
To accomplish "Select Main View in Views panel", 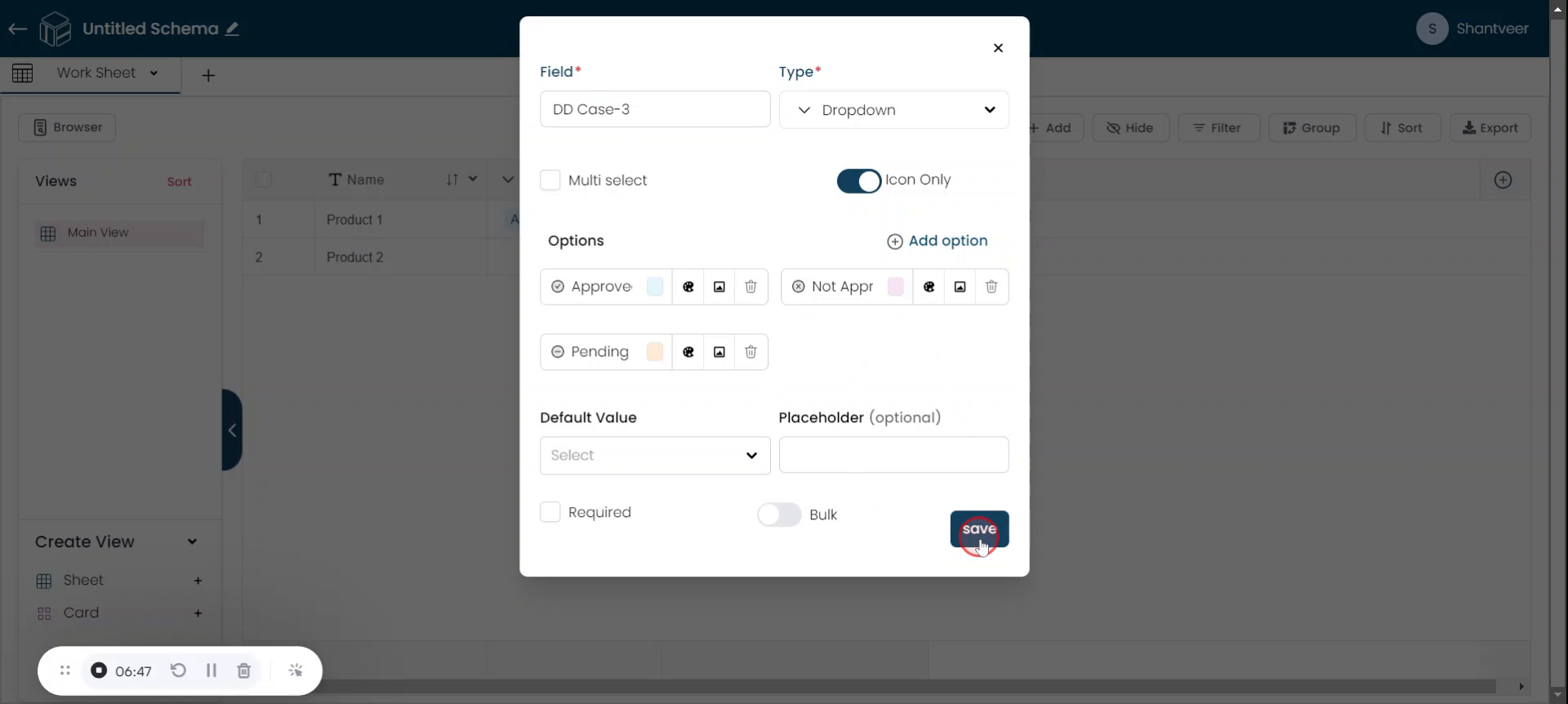I will click(98, 233).
